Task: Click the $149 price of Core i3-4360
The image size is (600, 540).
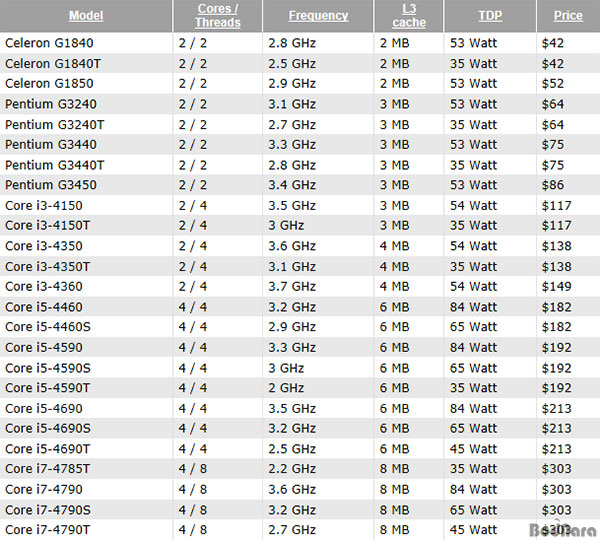Action: coord(557,287)
